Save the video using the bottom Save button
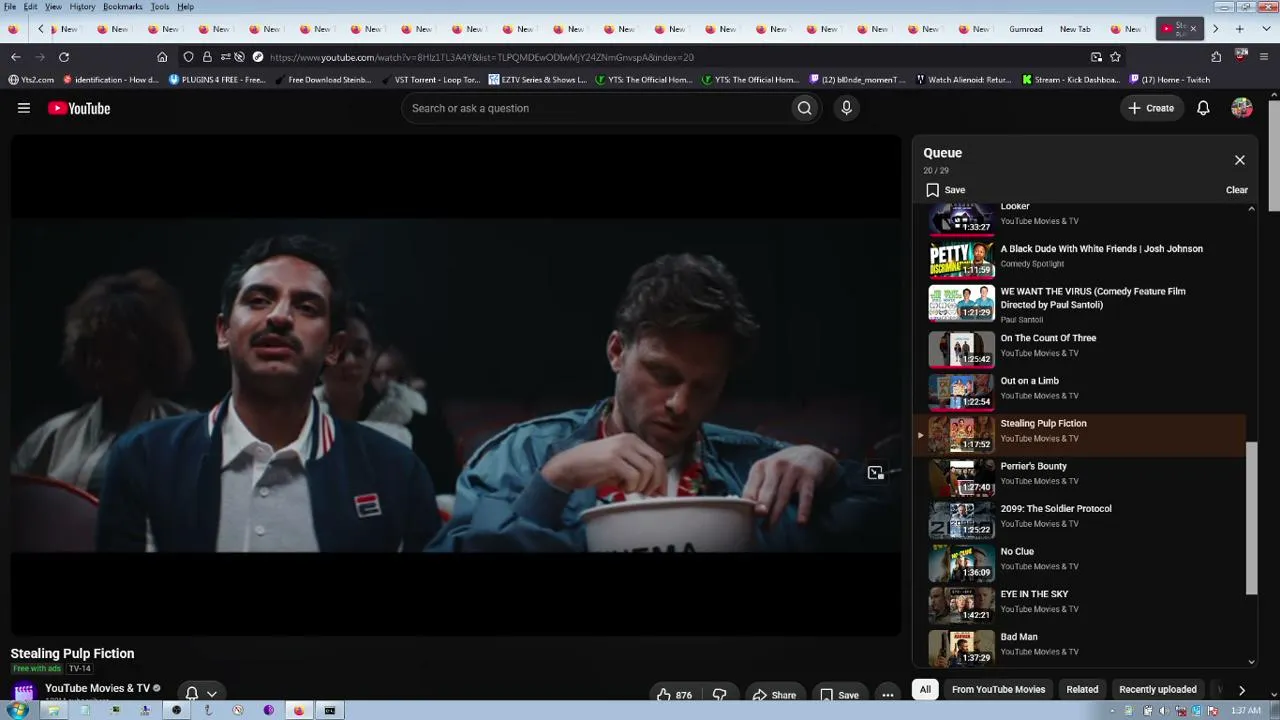 839,695
